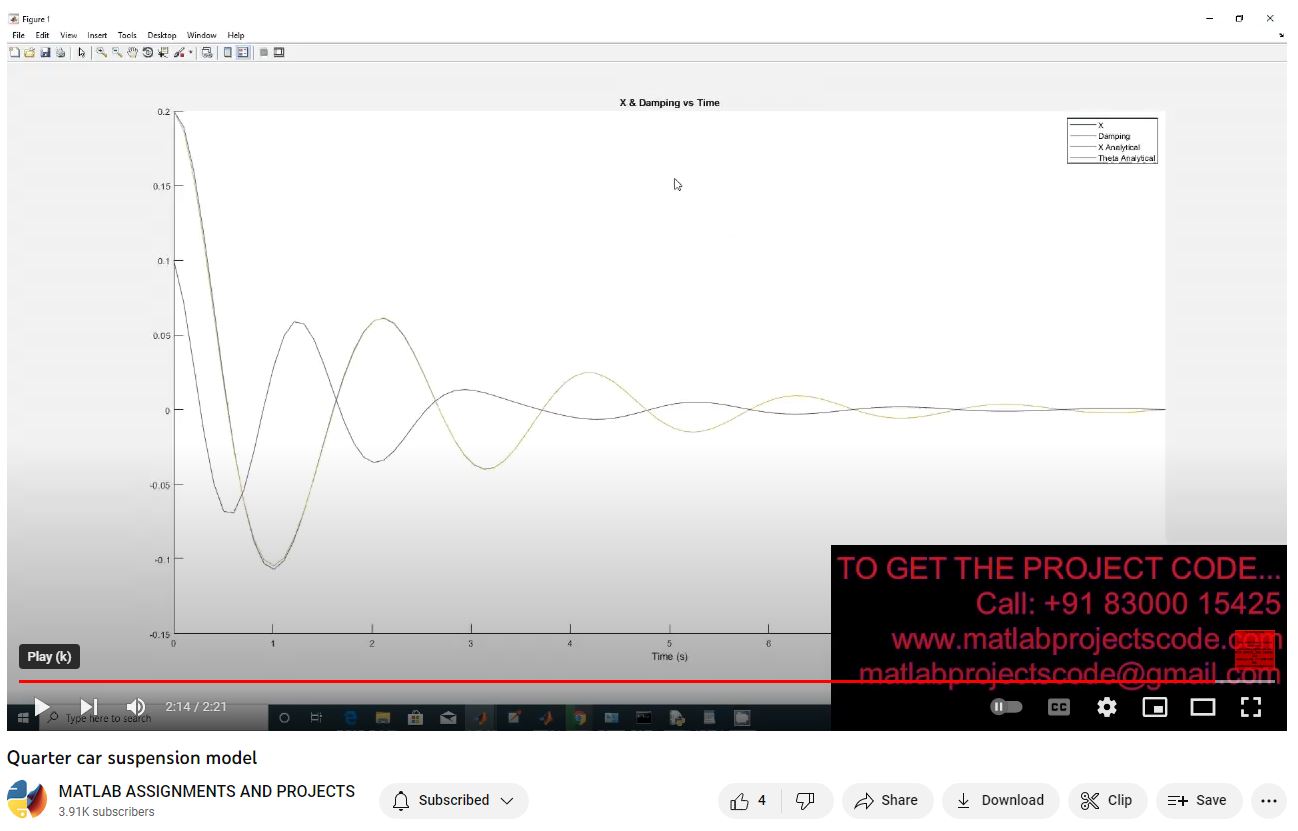The image size is (1298, 831).
Task: Dislike the video with thumbs down
Action: pyautogui.click(x=806, y=800)
